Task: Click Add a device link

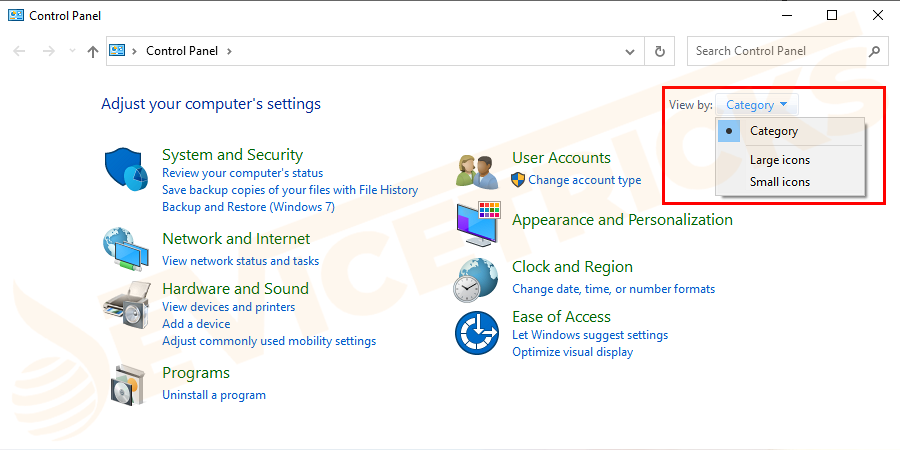Action: coord(196,324)
